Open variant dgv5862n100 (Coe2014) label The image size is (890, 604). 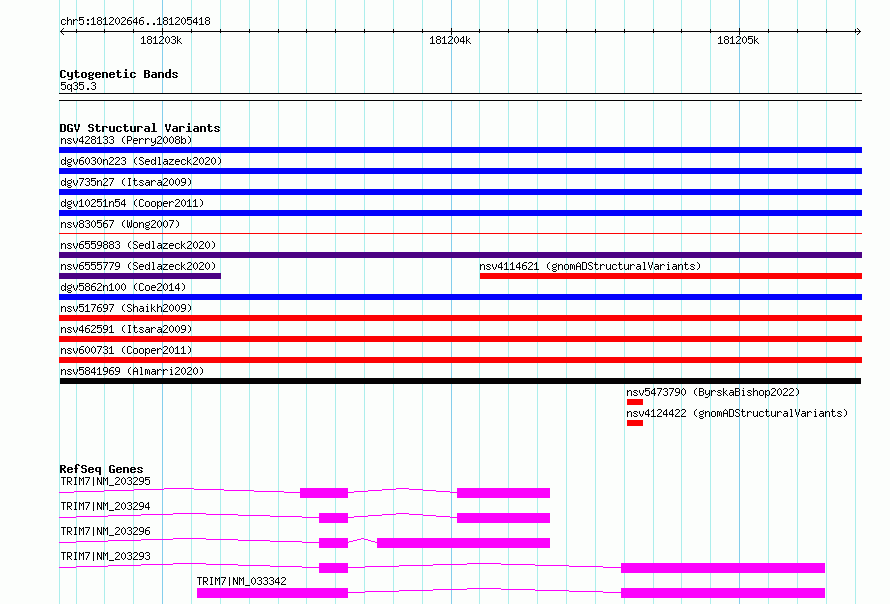pos(123,287)
